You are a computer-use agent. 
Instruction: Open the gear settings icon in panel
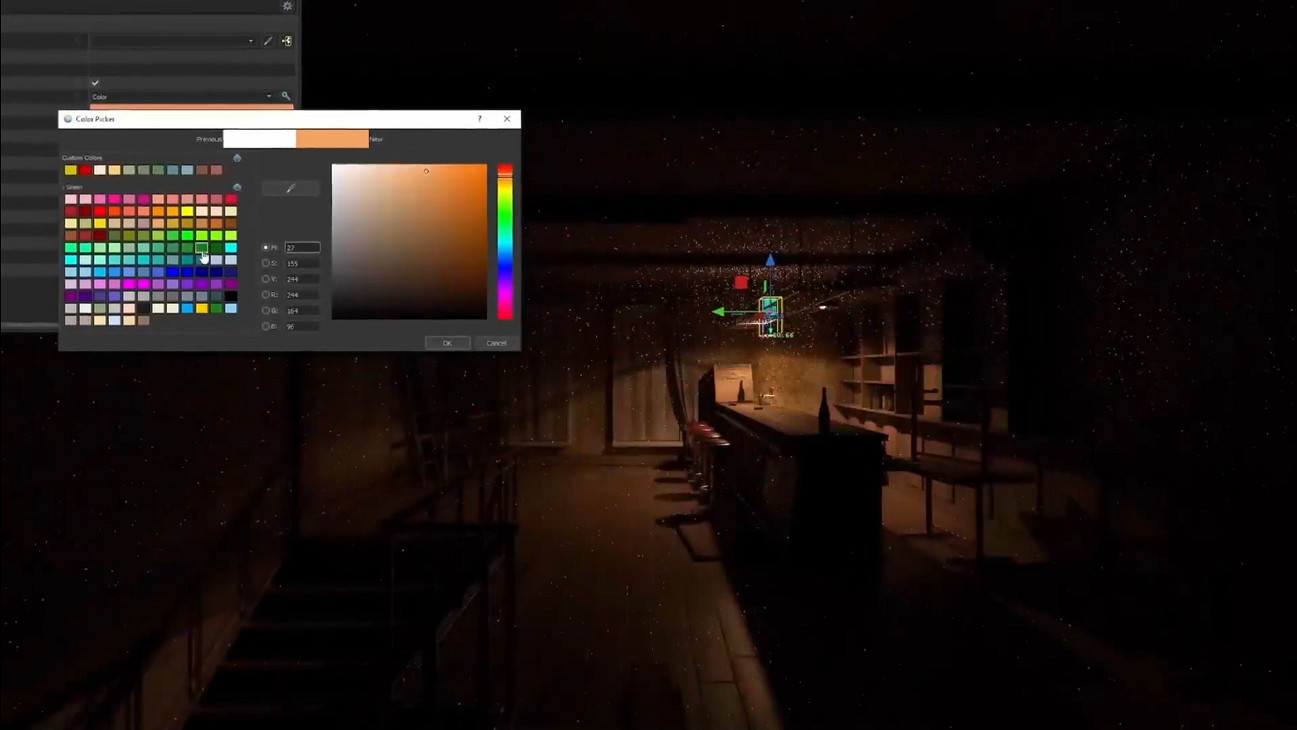(287, 6)
